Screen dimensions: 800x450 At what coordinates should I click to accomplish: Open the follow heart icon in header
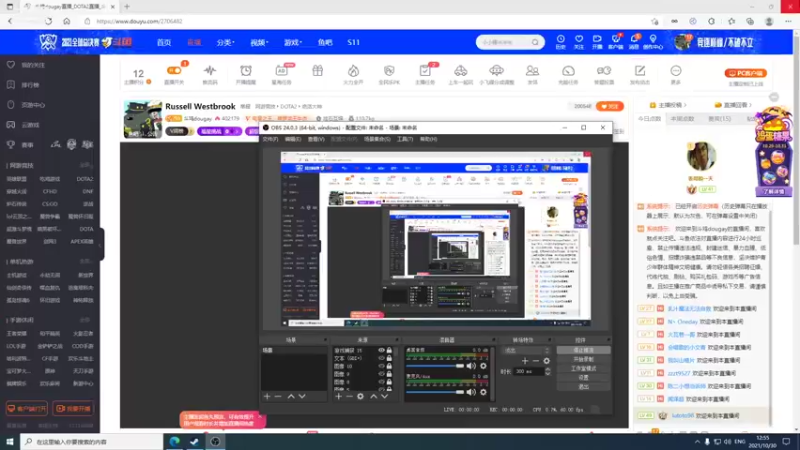(579, 39)
